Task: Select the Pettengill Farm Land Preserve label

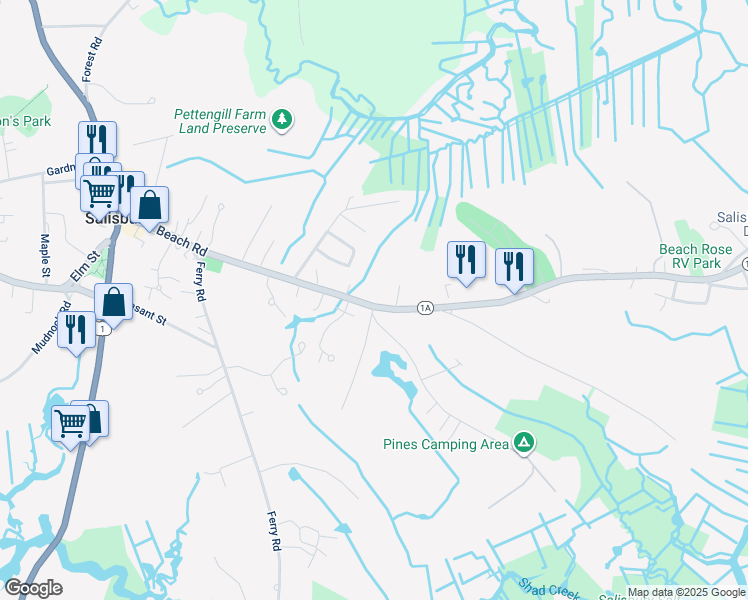Action: [x=220, y=121]
